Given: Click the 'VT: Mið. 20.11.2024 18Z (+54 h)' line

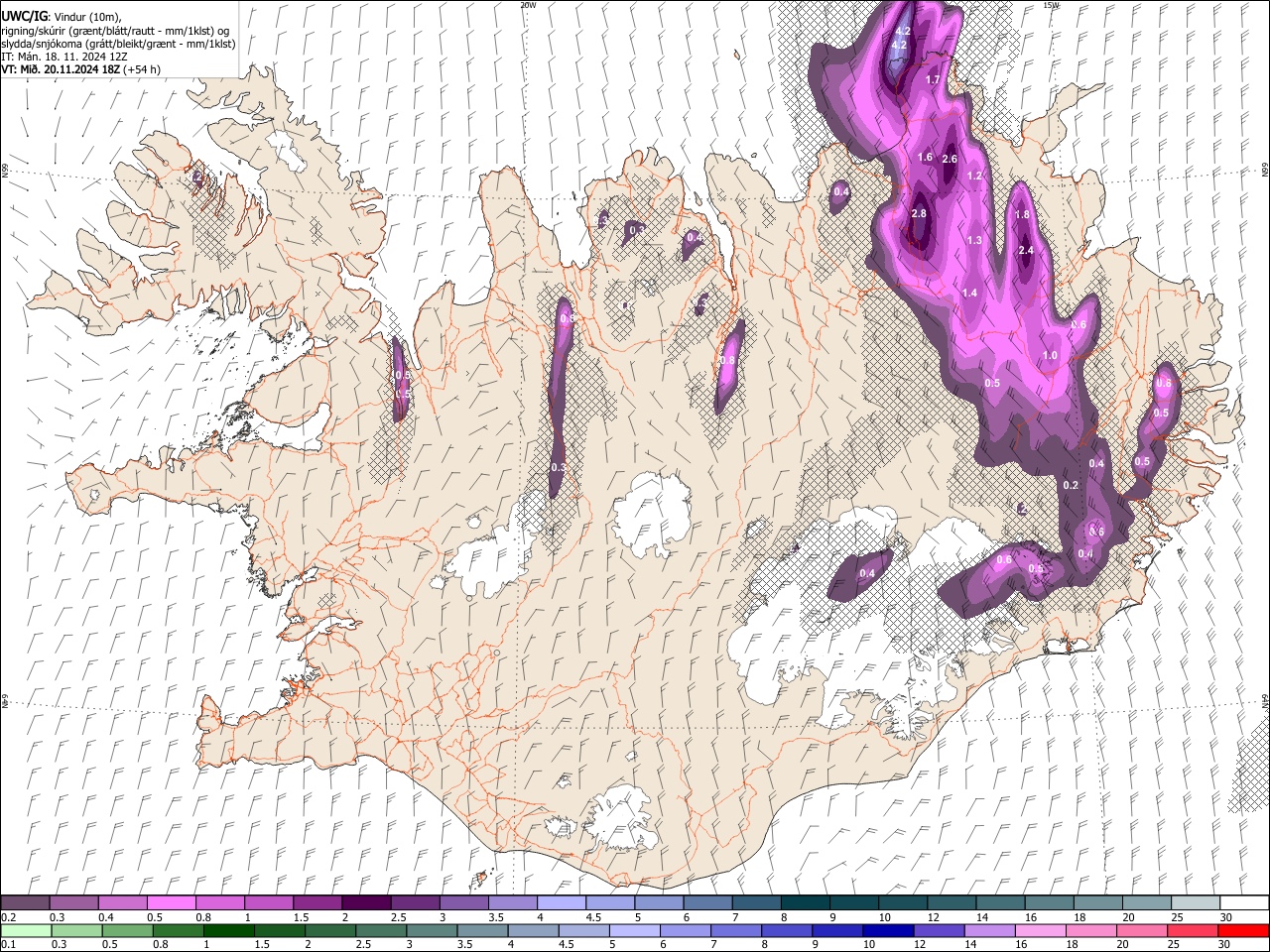Looking at the screenshot, I should point(80,69).
